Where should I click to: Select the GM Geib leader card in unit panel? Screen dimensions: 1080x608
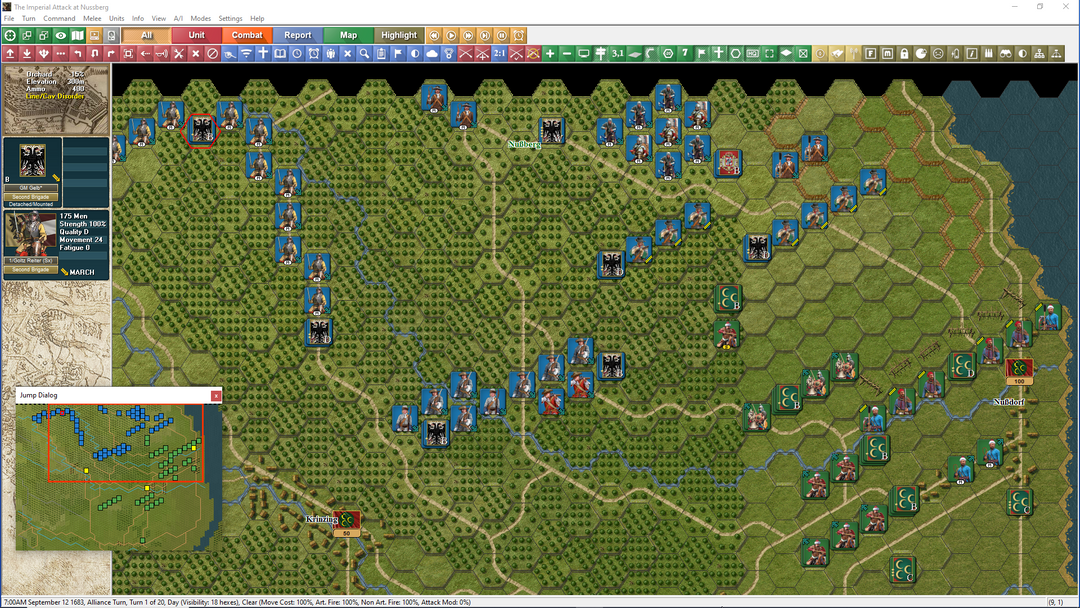[32, 172]
